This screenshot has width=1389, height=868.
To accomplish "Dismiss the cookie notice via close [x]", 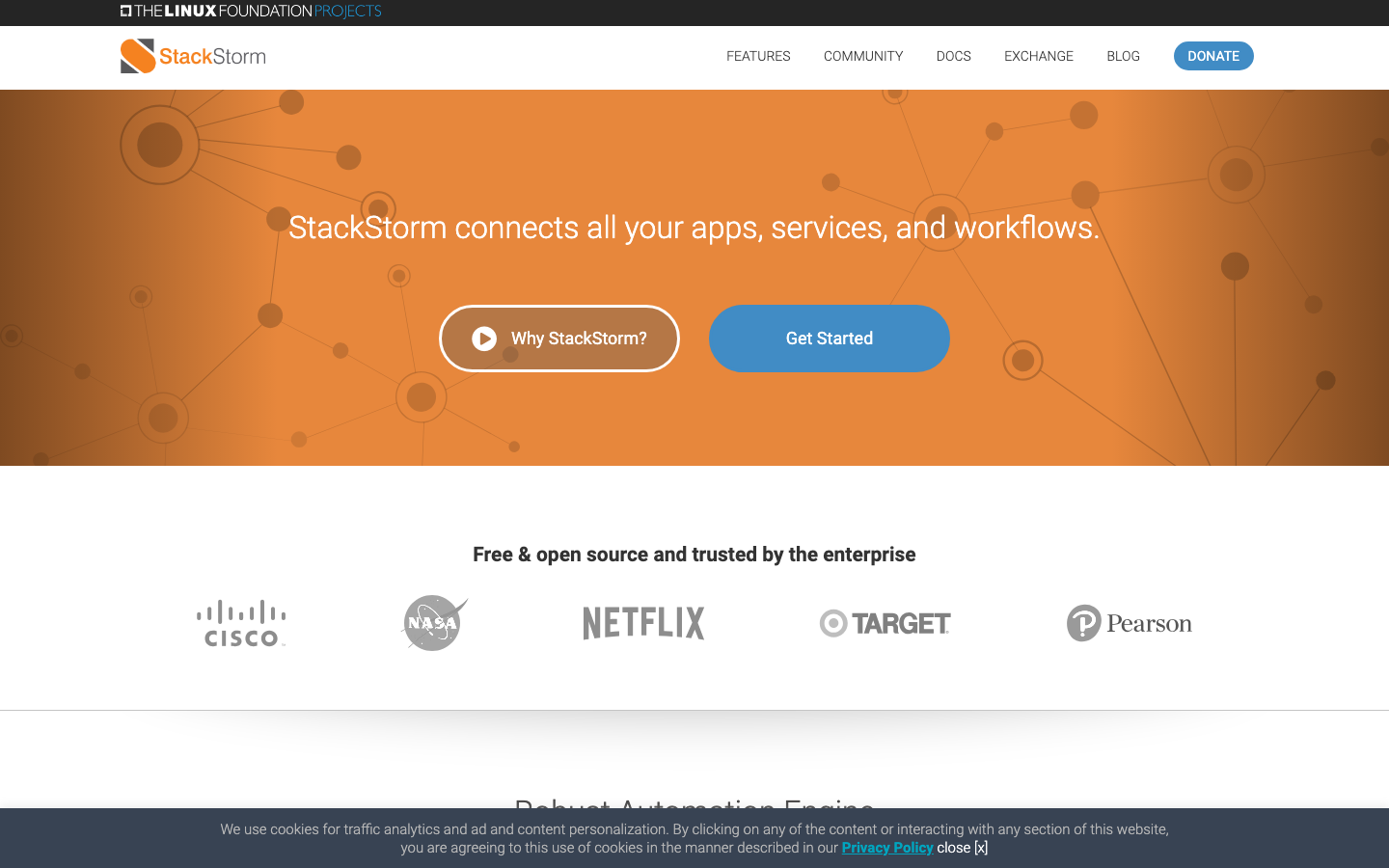I will pos(963,847).
